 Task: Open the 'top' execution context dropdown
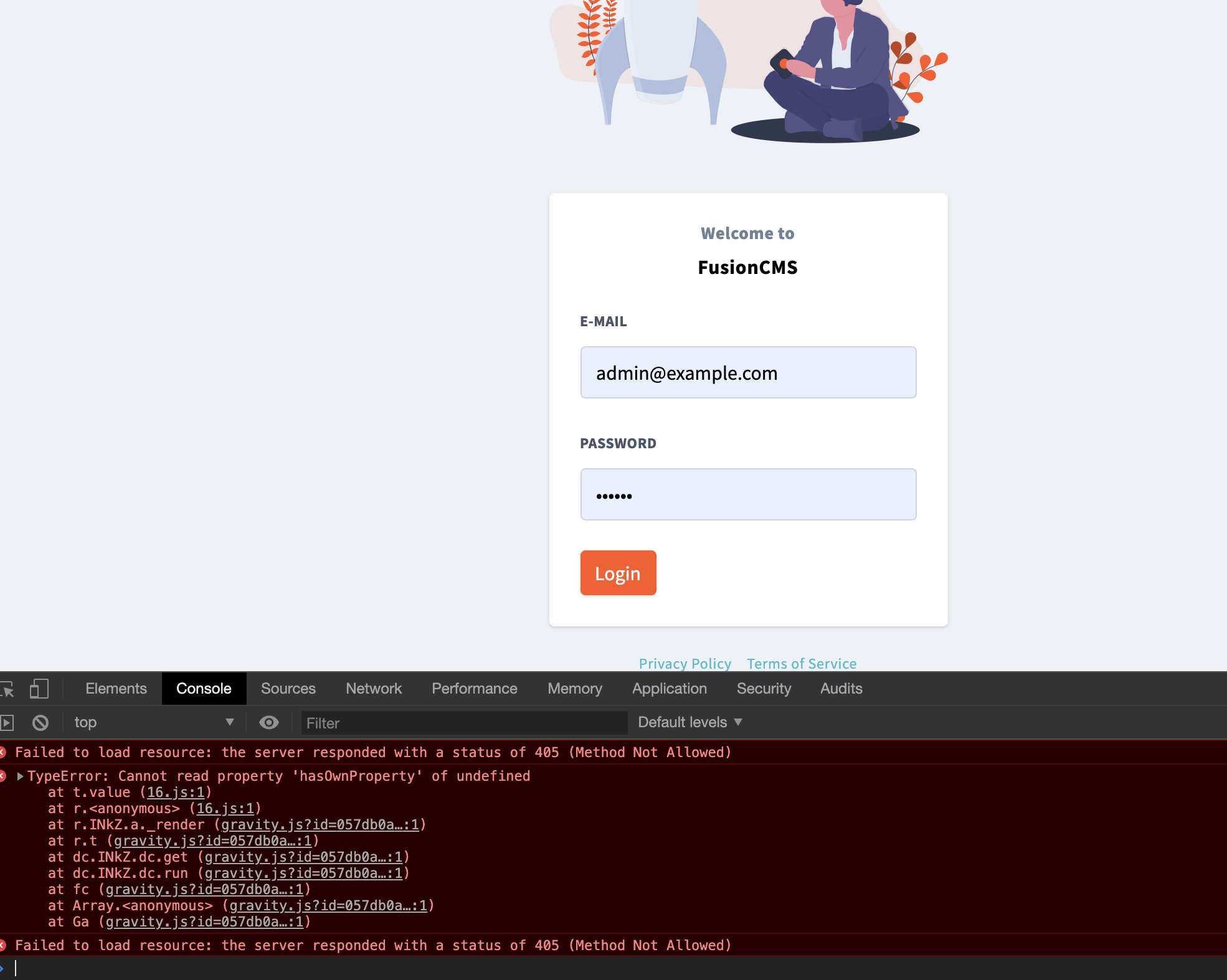[x=153, y=722]
